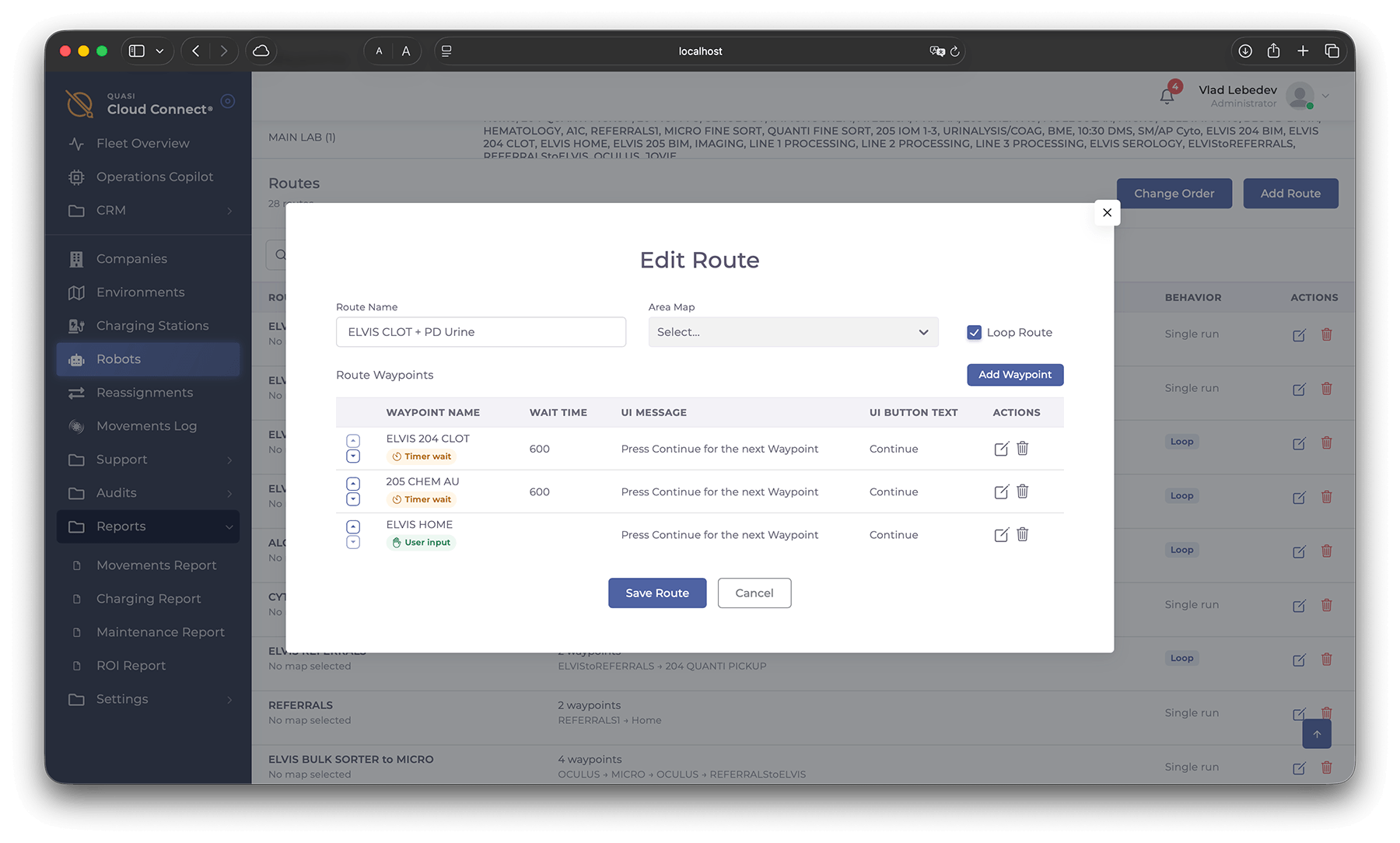Close the Edit Route dialog
Viewport: 1400px width, 843px height.
(1107, 212)
